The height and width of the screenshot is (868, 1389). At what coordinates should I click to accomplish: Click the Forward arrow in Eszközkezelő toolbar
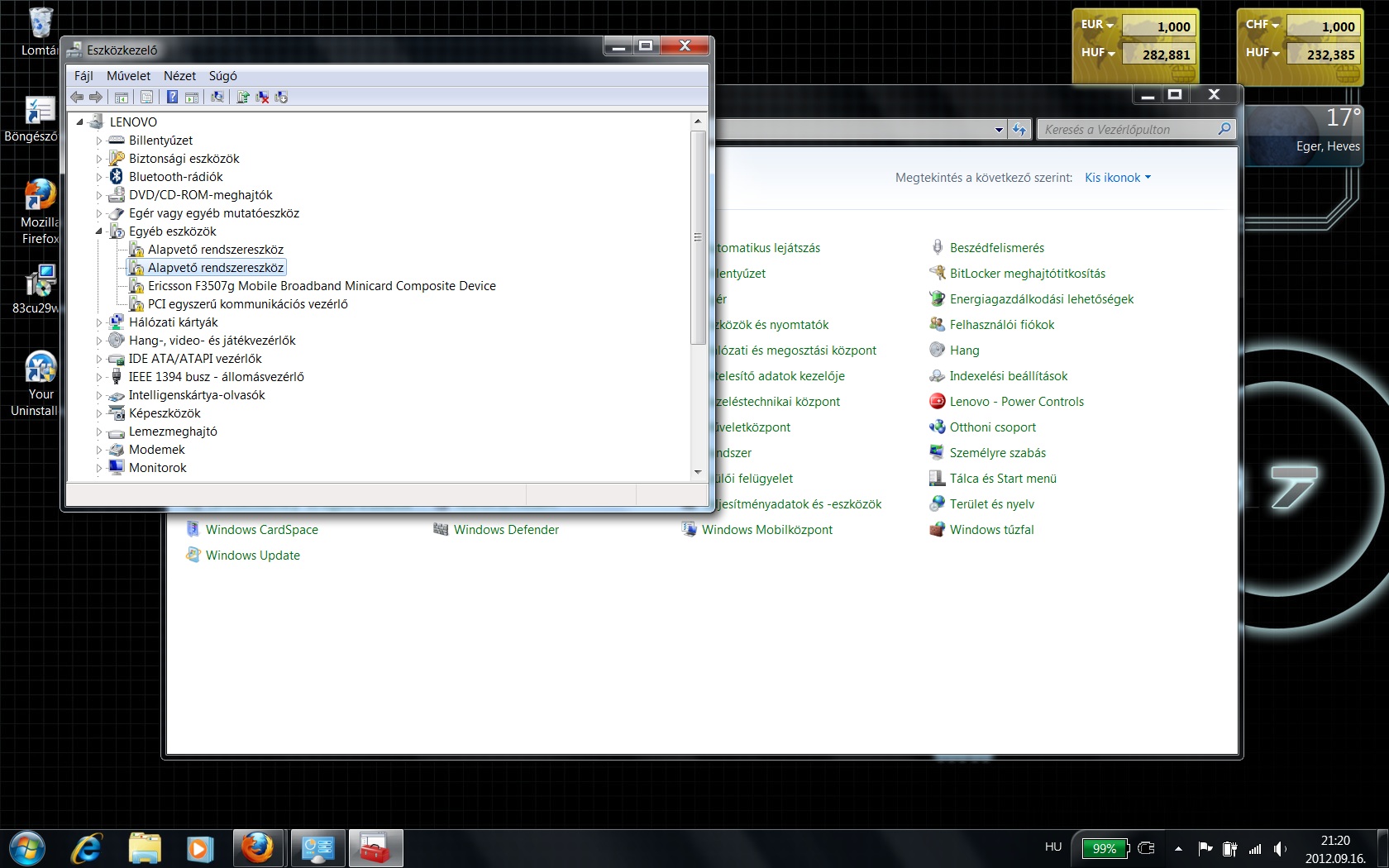[96, 97]
